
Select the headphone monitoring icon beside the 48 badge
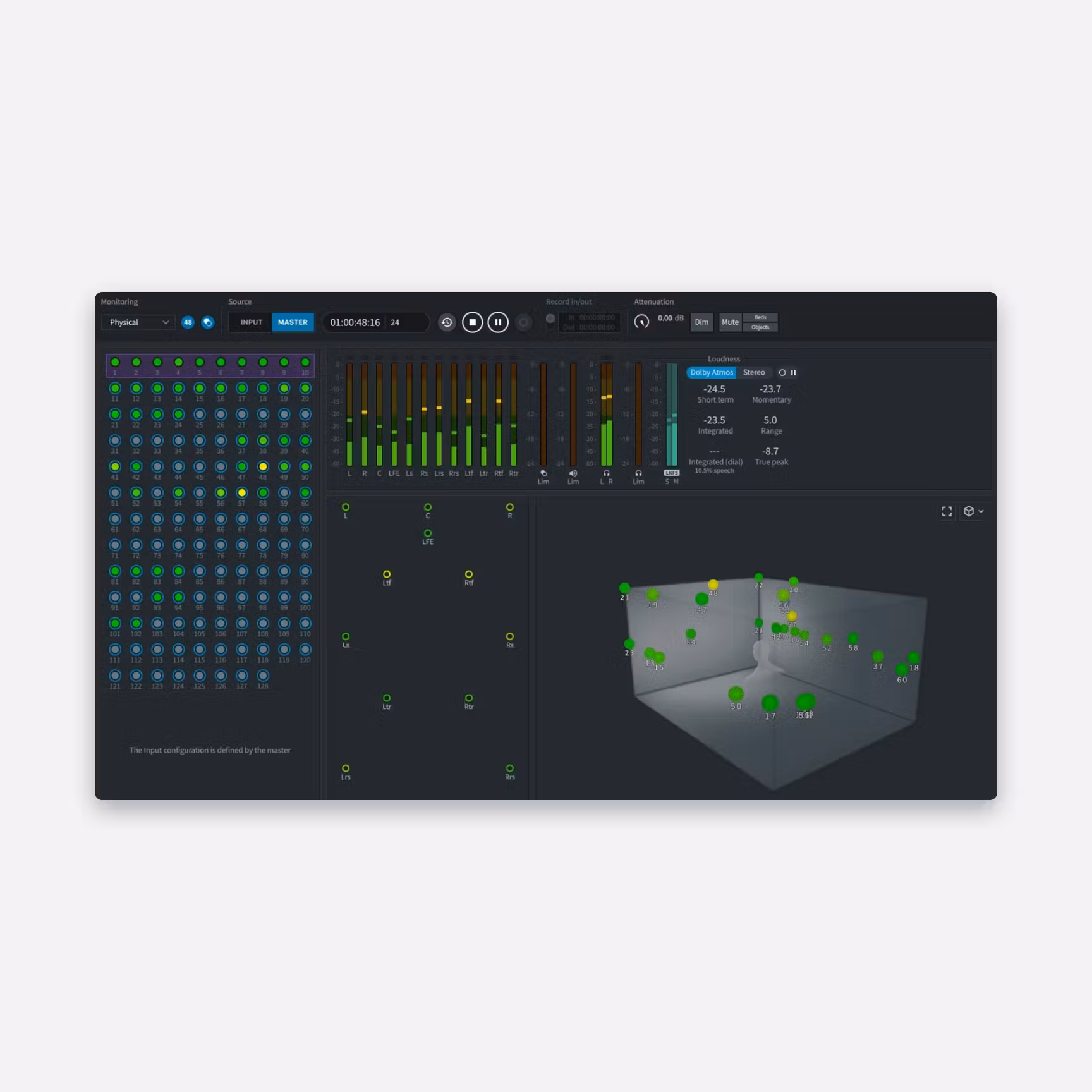coord(209,322)
